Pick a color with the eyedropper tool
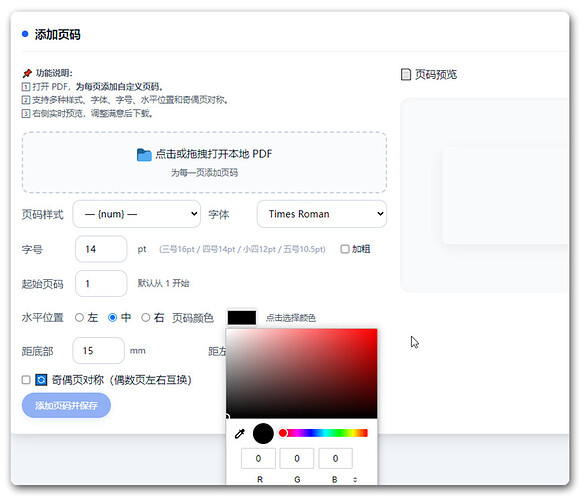 (x=240, y=433)
